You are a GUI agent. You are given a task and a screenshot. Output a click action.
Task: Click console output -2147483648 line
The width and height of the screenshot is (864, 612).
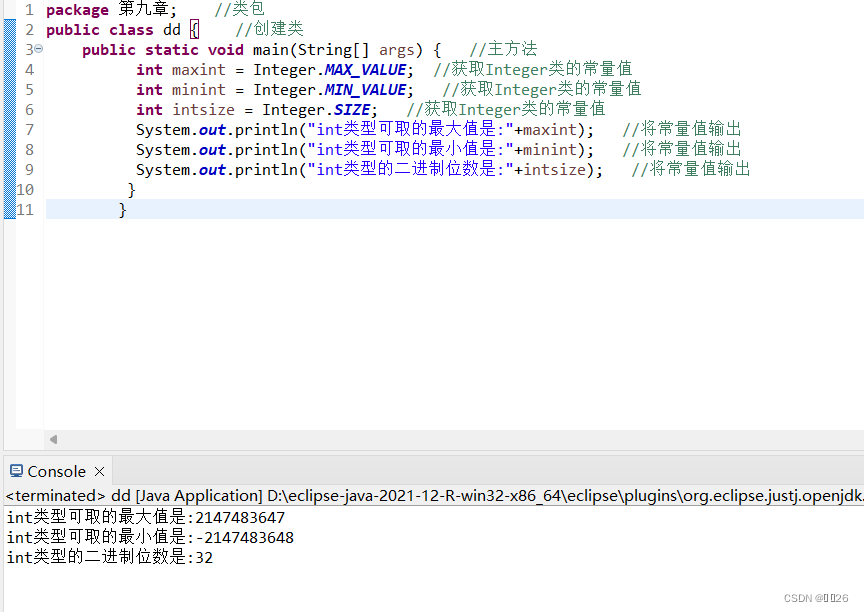(x=150, y=537)
